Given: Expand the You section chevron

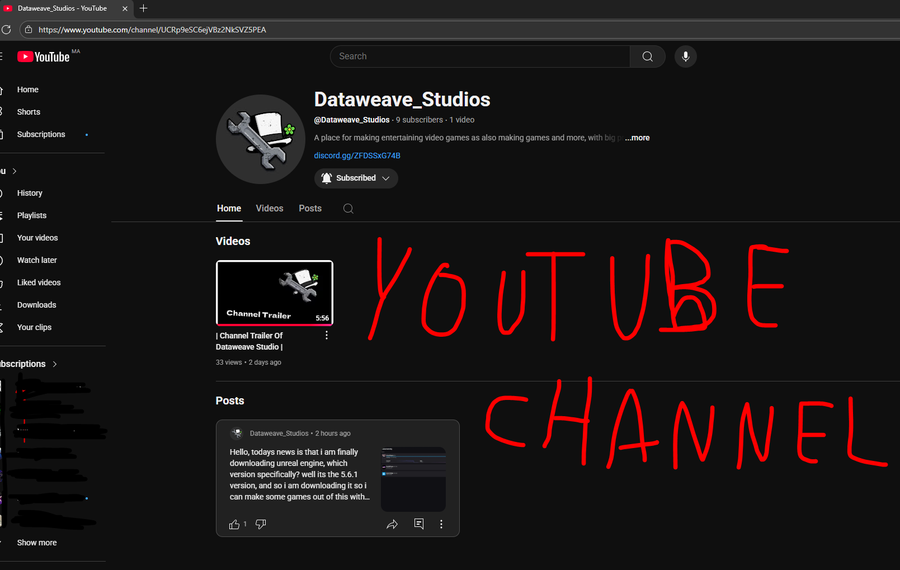Looking at the screenshot, I should point(14,171).
